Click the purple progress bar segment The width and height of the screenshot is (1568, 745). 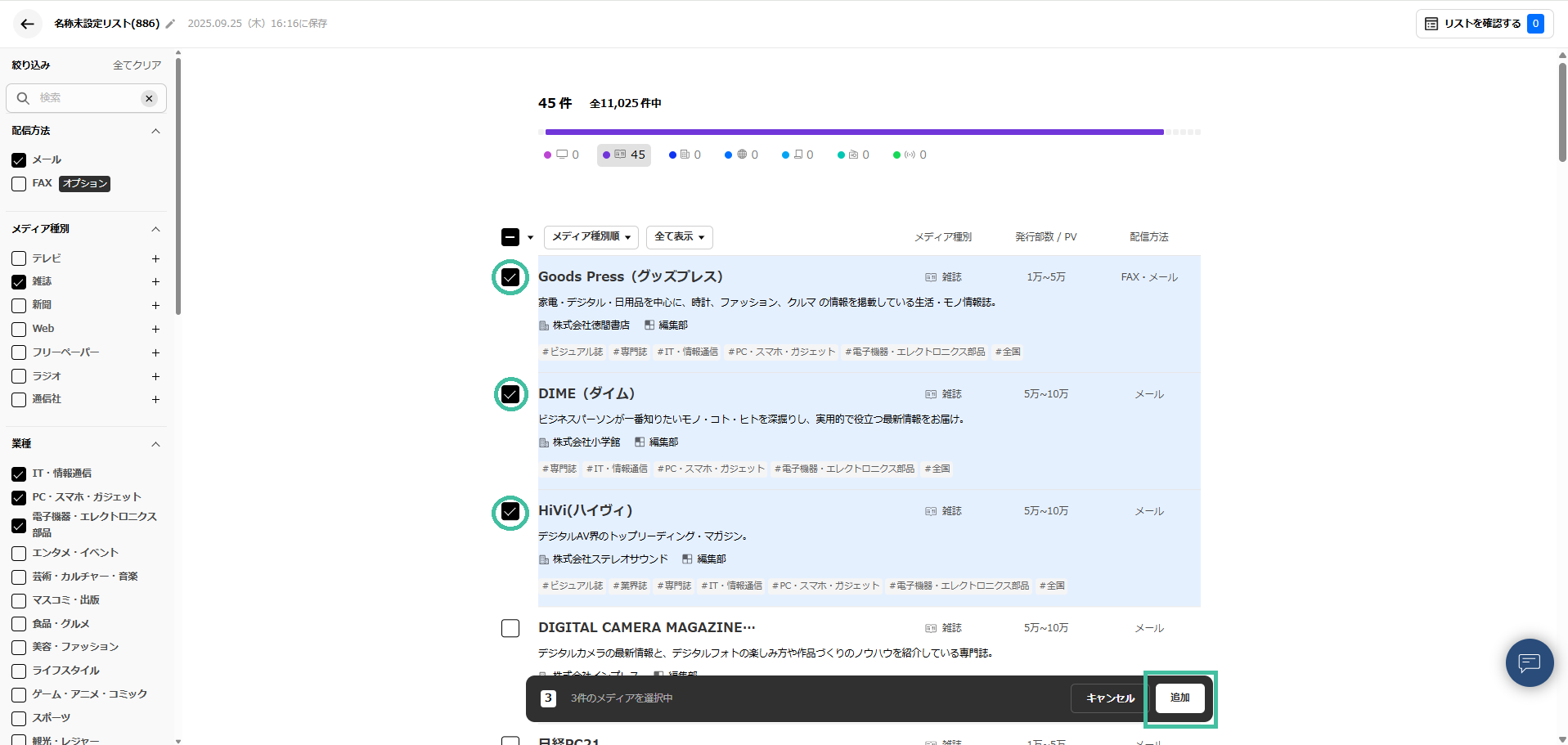(854, 132)
